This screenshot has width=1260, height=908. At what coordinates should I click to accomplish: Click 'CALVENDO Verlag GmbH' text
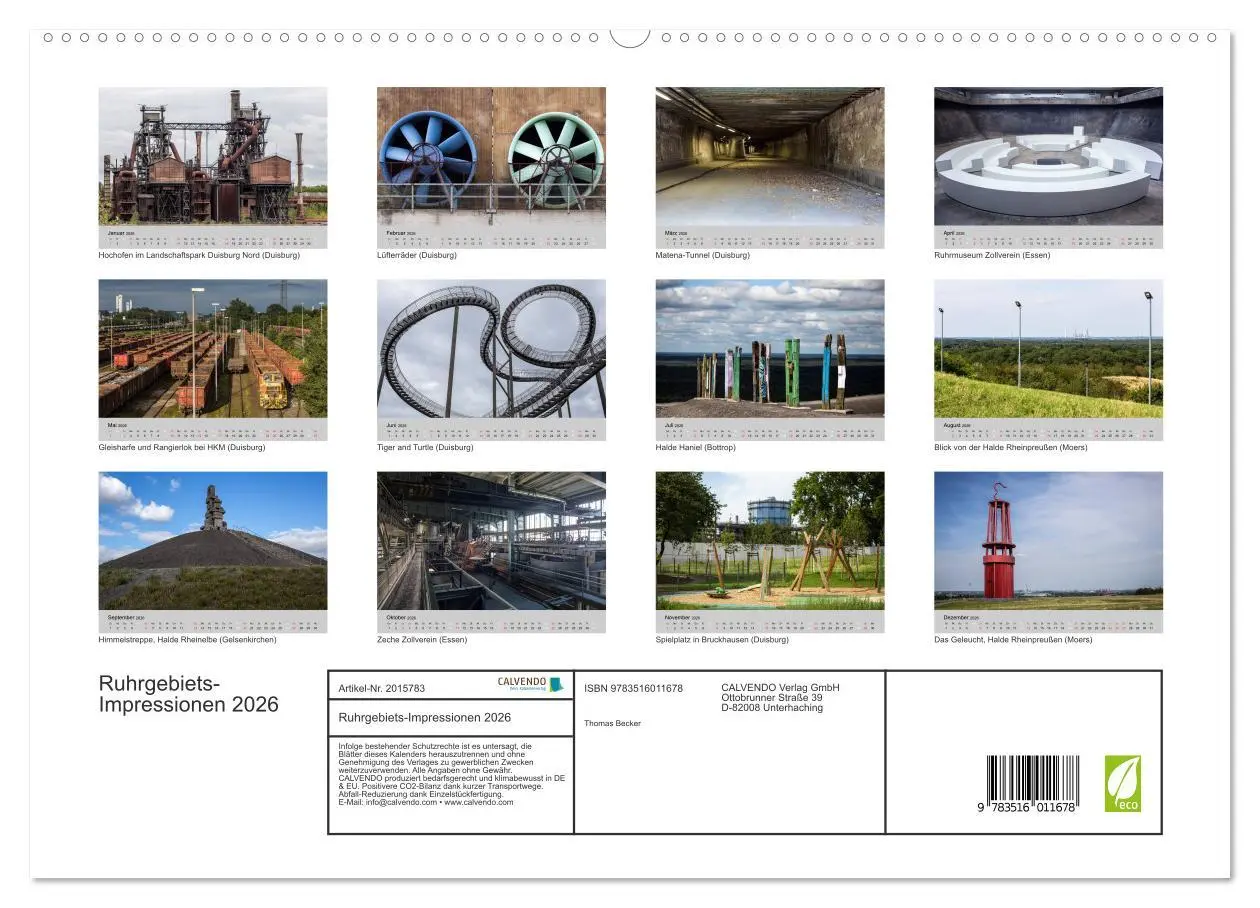[x=781, y=688]
